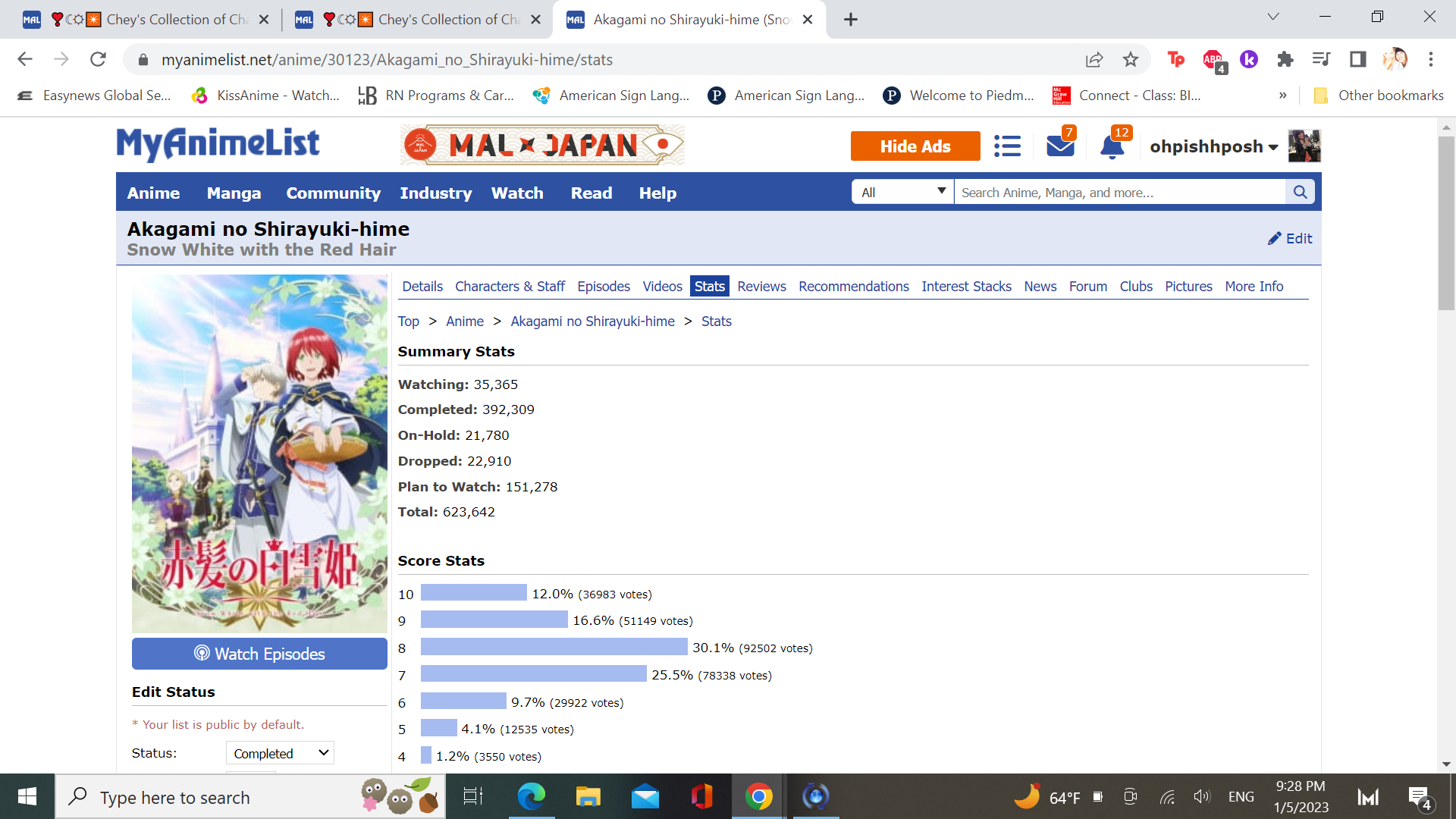Open the Clubs tab
1456x819 pixels.
(x=1136, y=286)
